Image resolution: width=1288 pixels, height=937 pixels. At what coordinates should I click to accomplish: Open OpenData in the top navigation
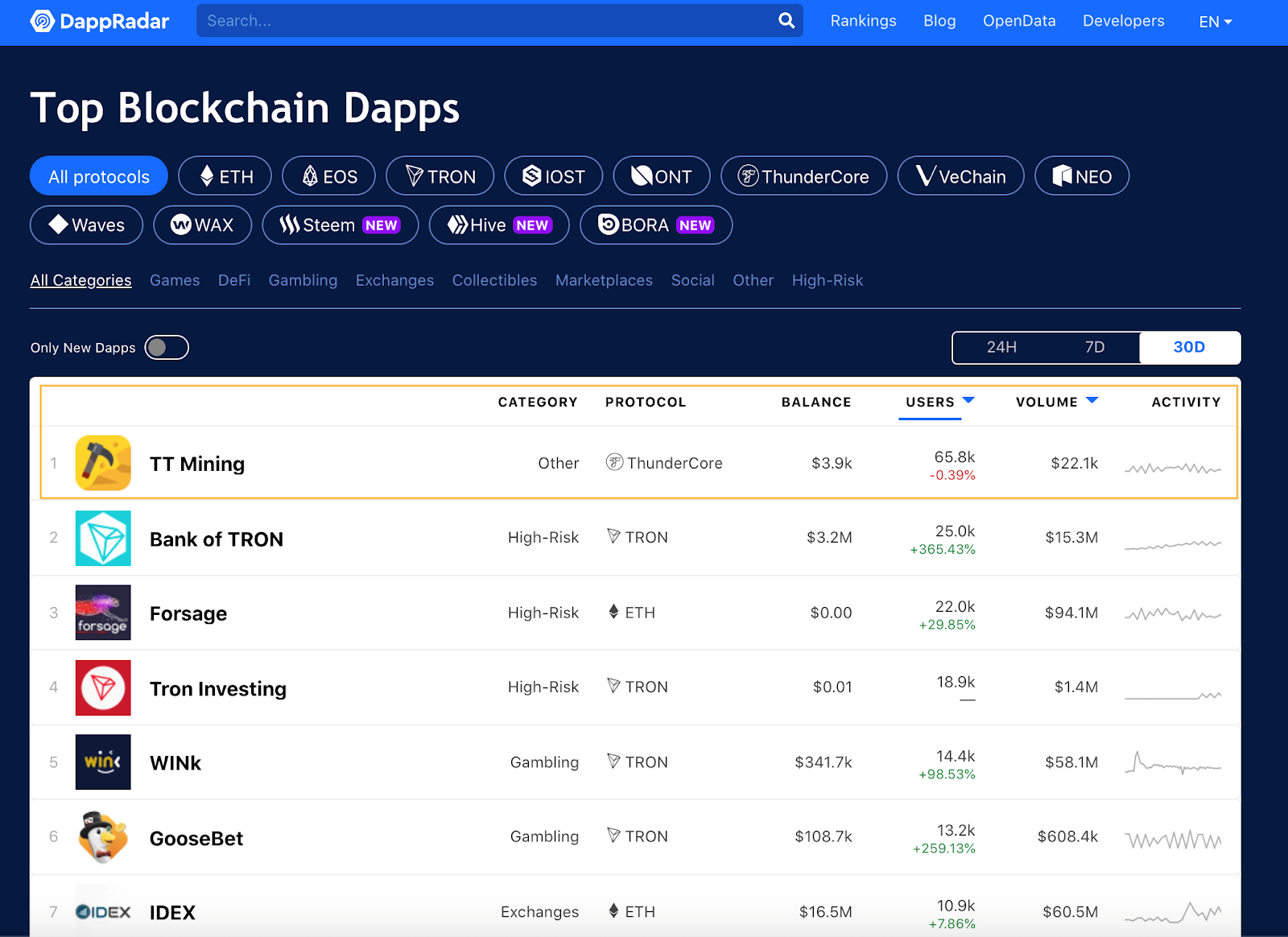tap(1019, 21)
